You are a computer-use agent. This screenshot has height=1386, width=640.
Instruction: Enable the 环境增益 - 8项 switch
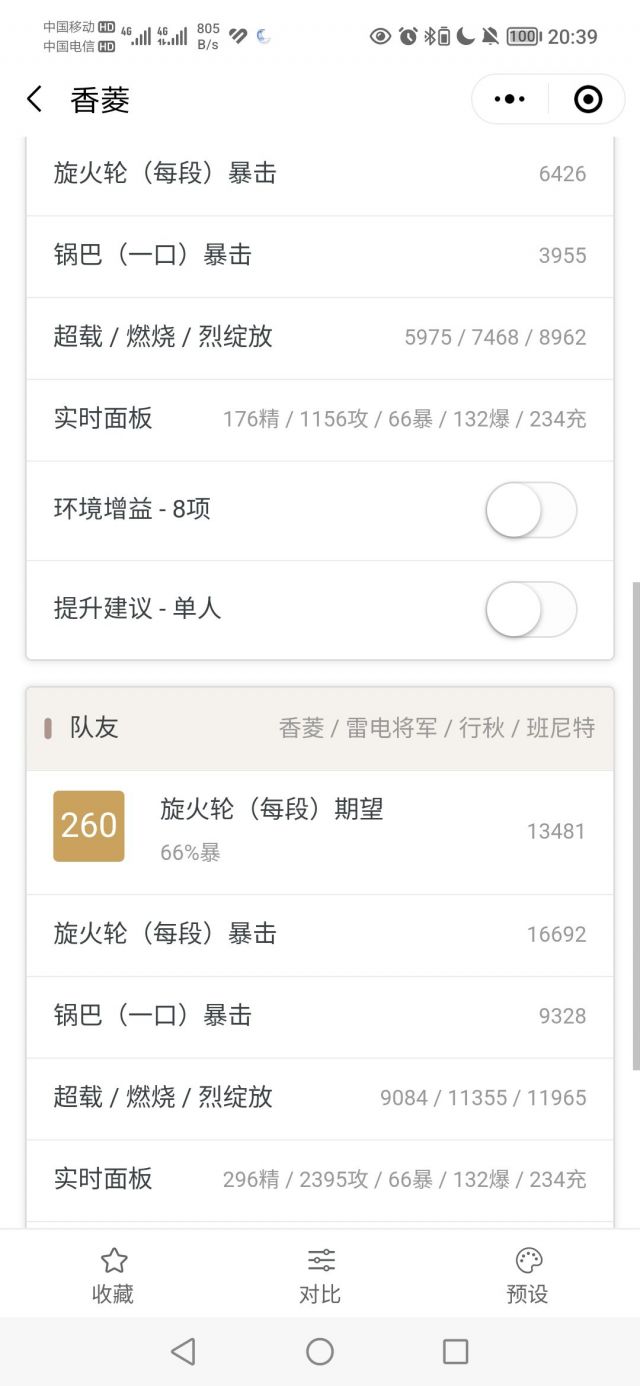531,510
